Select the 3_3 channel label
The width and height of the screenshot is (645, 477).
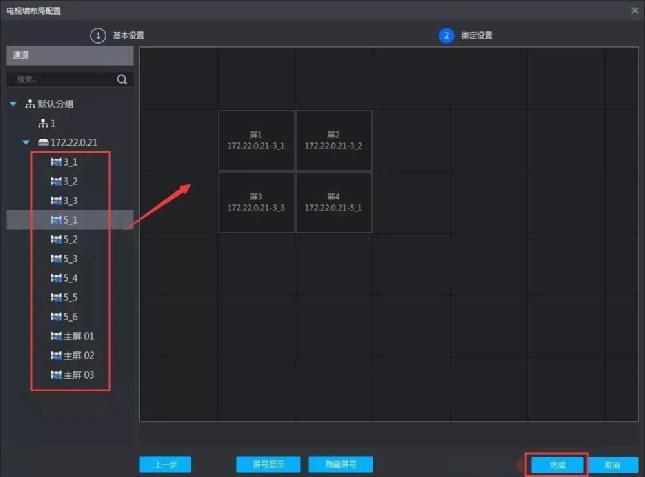70,201
